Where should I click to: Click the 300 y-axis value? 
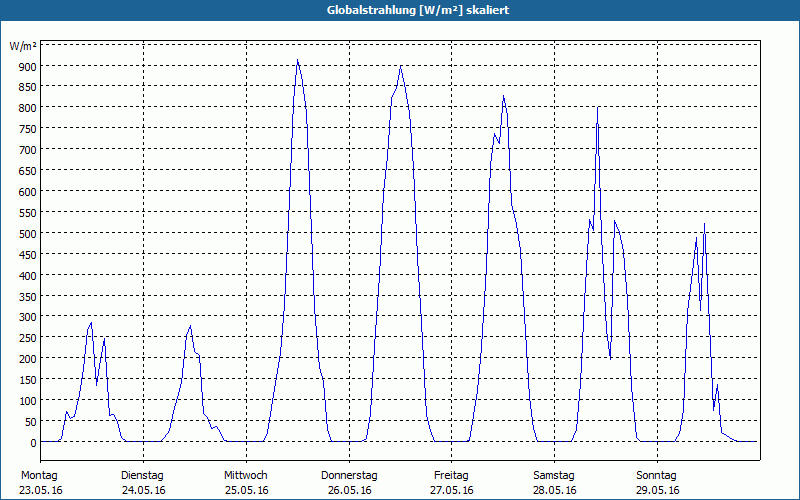(28, 317)
